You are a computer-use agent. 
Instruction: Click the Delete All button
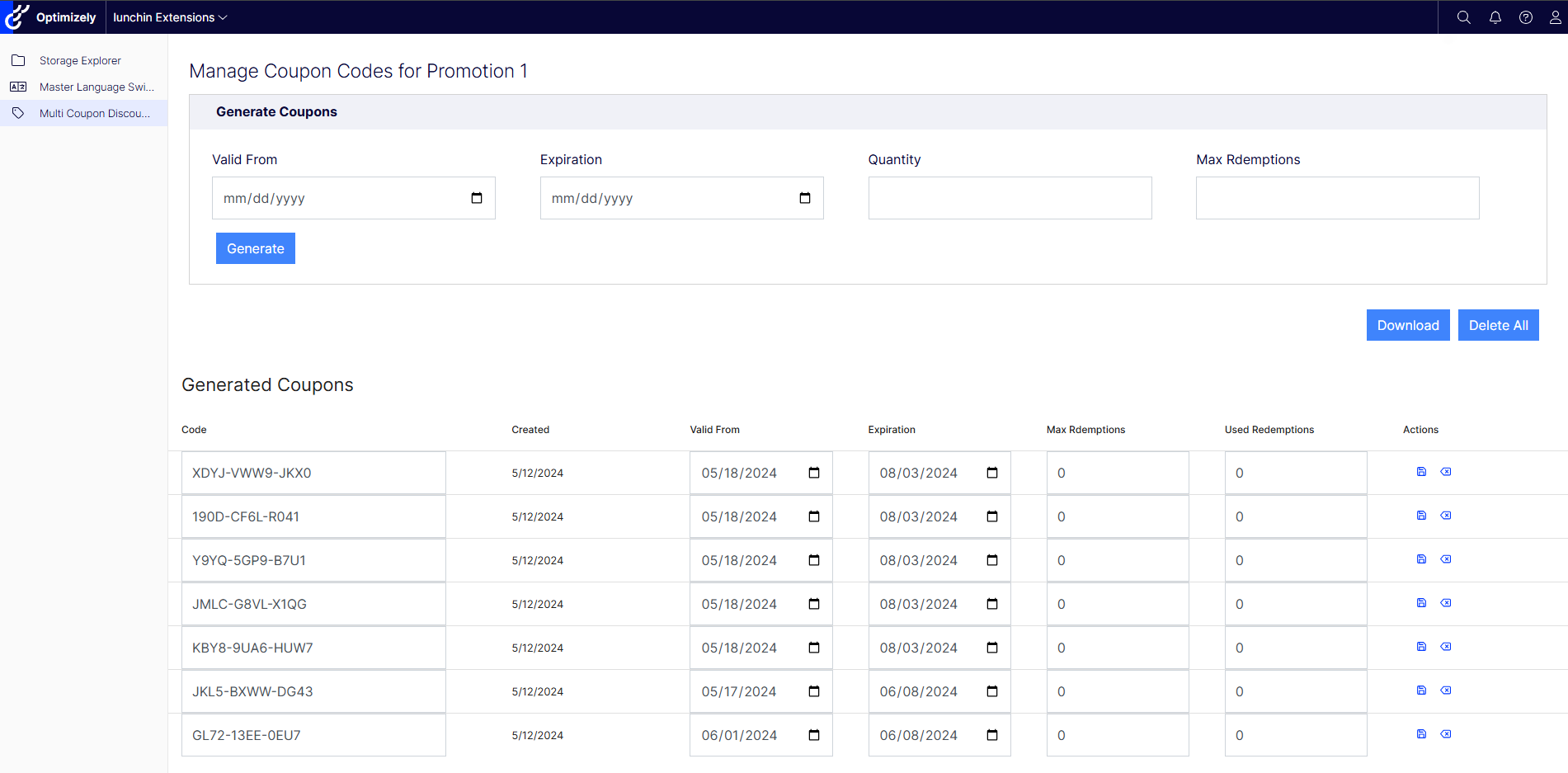tap(1498, 325)
